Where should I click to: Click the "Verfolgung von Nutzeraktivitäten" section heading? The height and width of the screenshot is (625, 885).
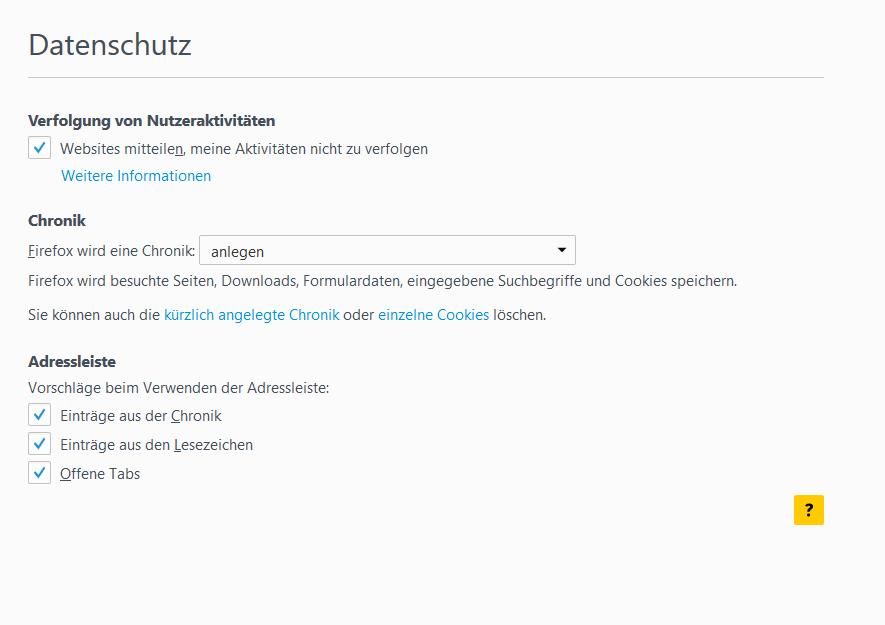pos(151,121)
